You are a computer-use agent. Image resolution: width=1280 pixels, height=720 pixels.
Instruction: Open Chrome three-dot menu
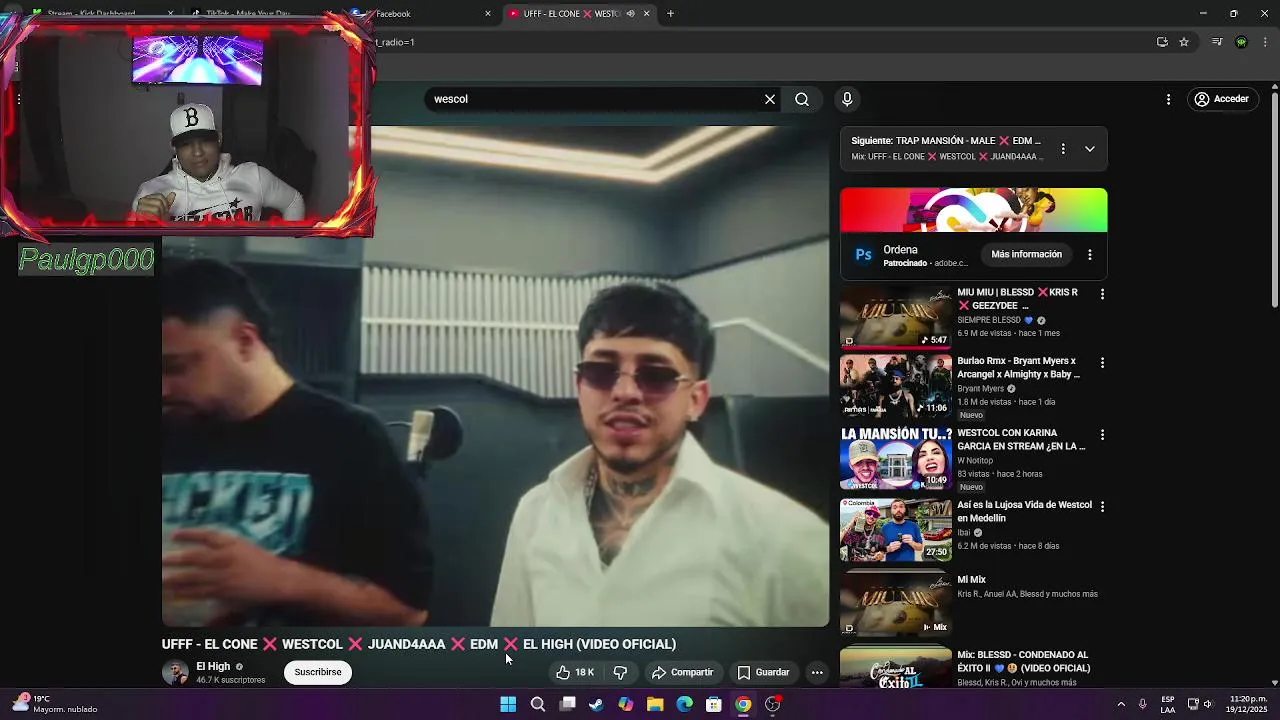point(1266,42)
